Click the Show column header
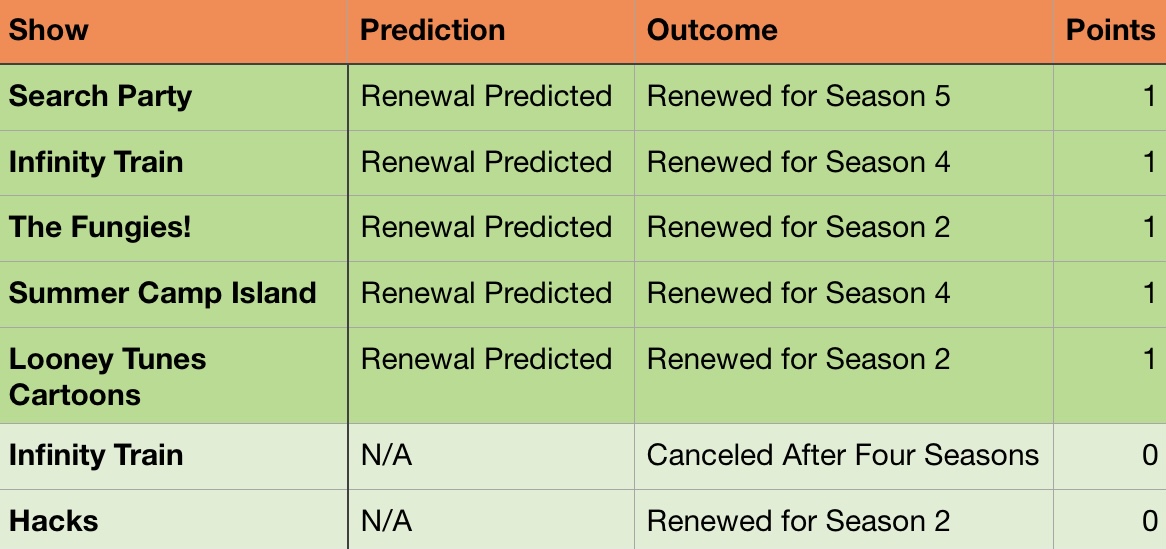 tap(48, 30)
